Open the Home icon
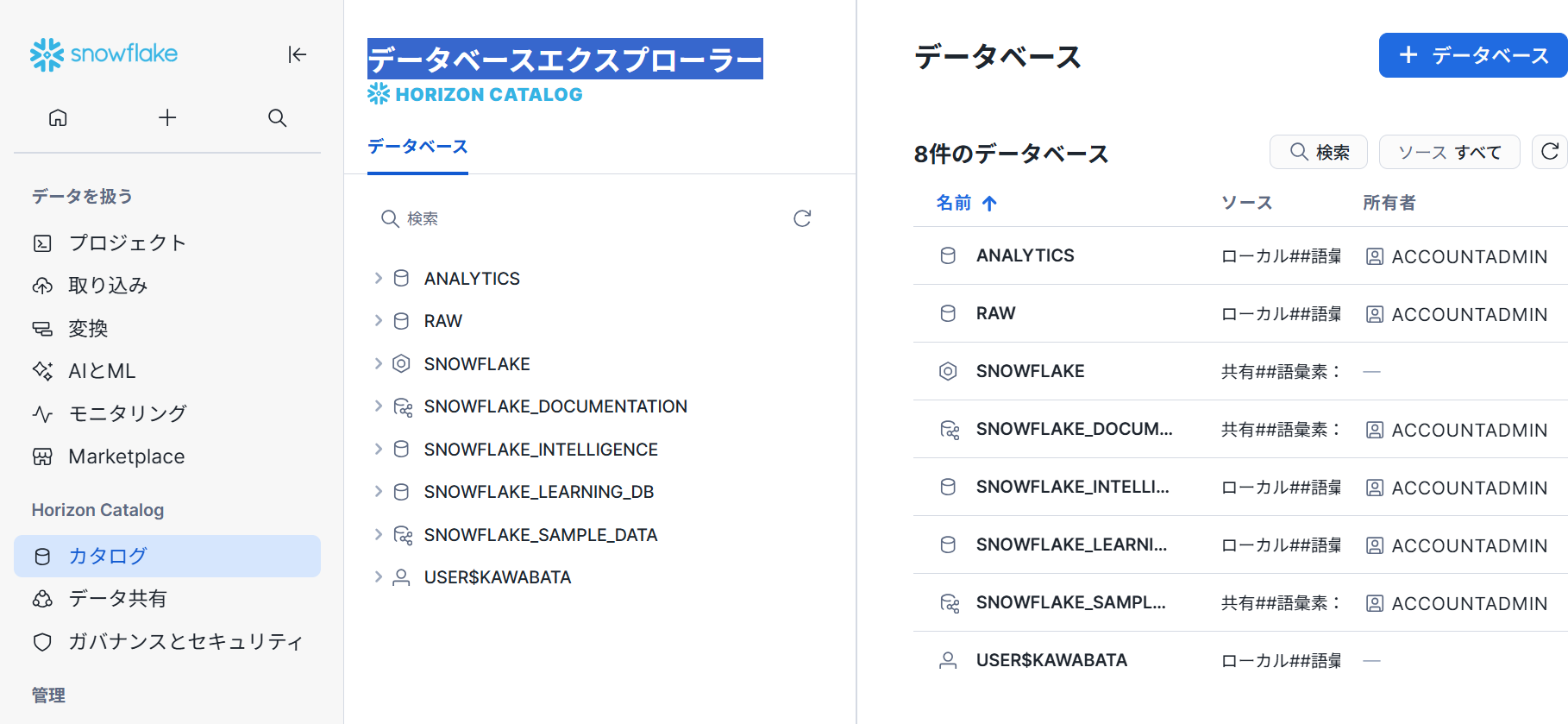This screenshot has width=1568, height=724. click(x=58, y=117)
